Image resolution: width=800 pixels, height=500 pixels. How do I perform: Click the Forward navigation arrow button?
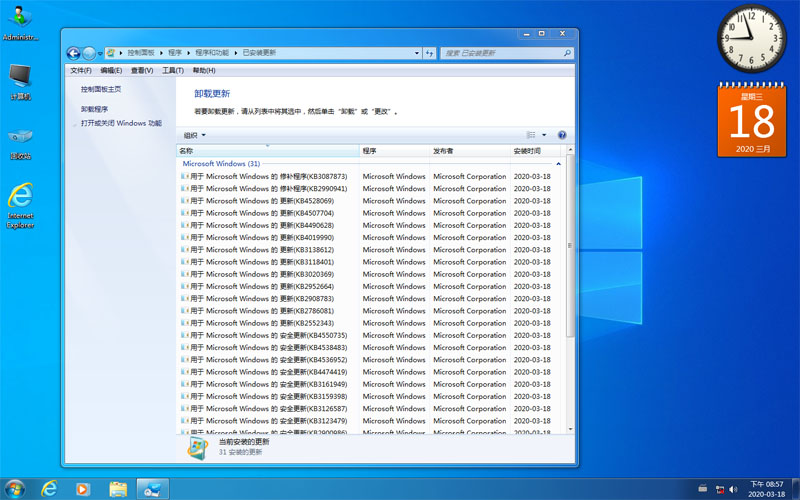pyautogui.click(x=89, y=53)
